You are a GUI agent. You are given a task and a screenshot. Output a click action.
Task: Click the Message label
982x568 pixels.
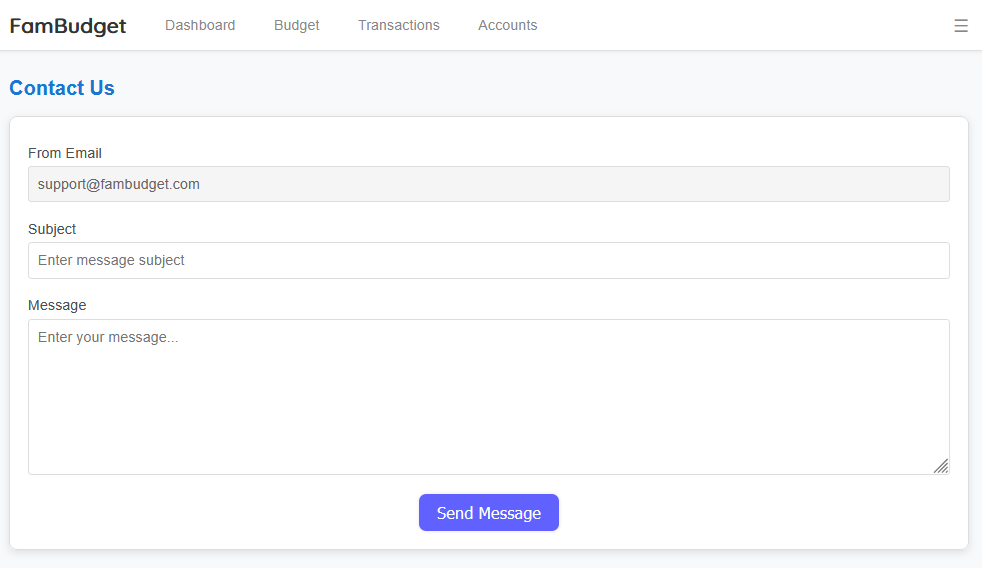tap(57, 305)
